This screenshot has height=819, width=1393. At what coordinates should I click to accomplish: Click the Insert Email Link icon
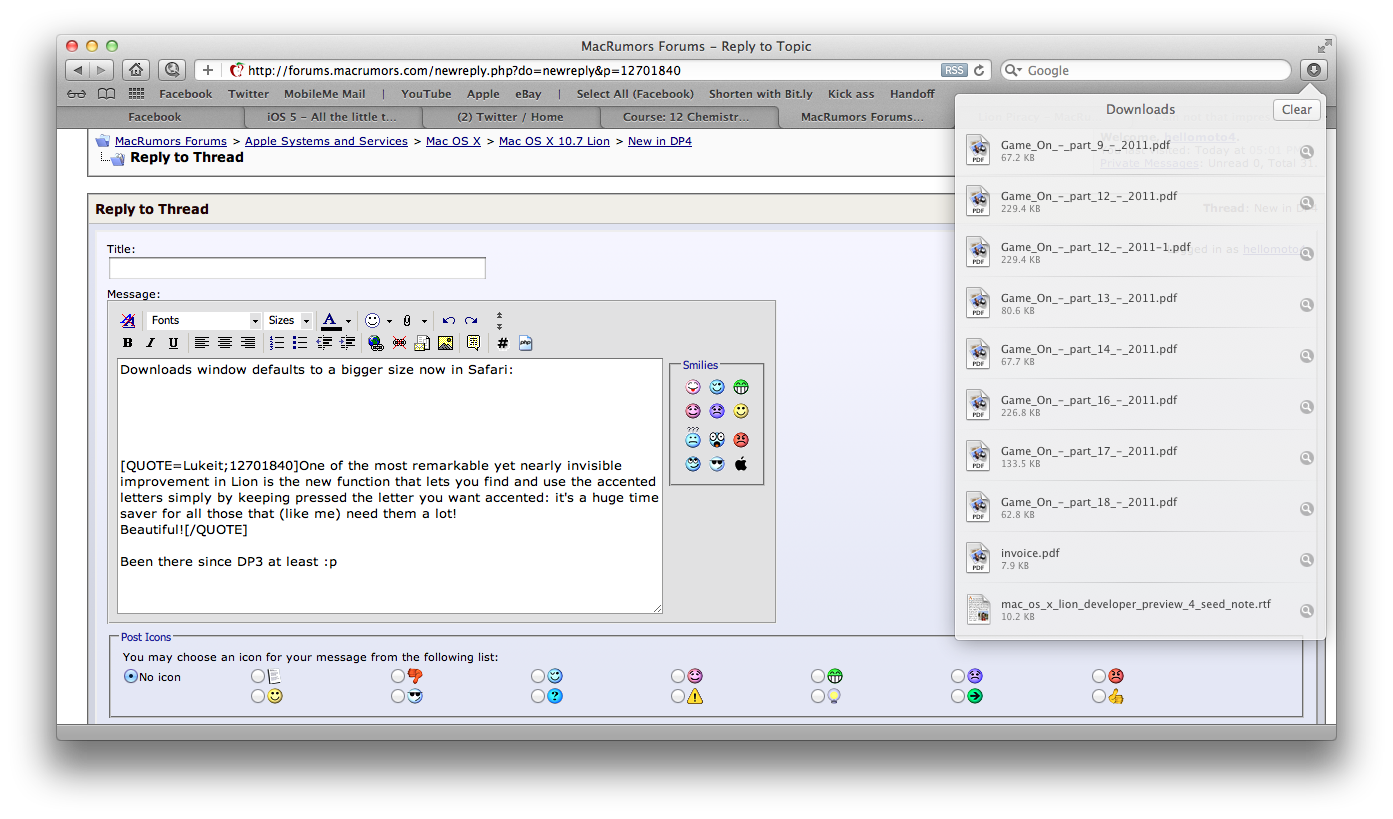[422, 343]
